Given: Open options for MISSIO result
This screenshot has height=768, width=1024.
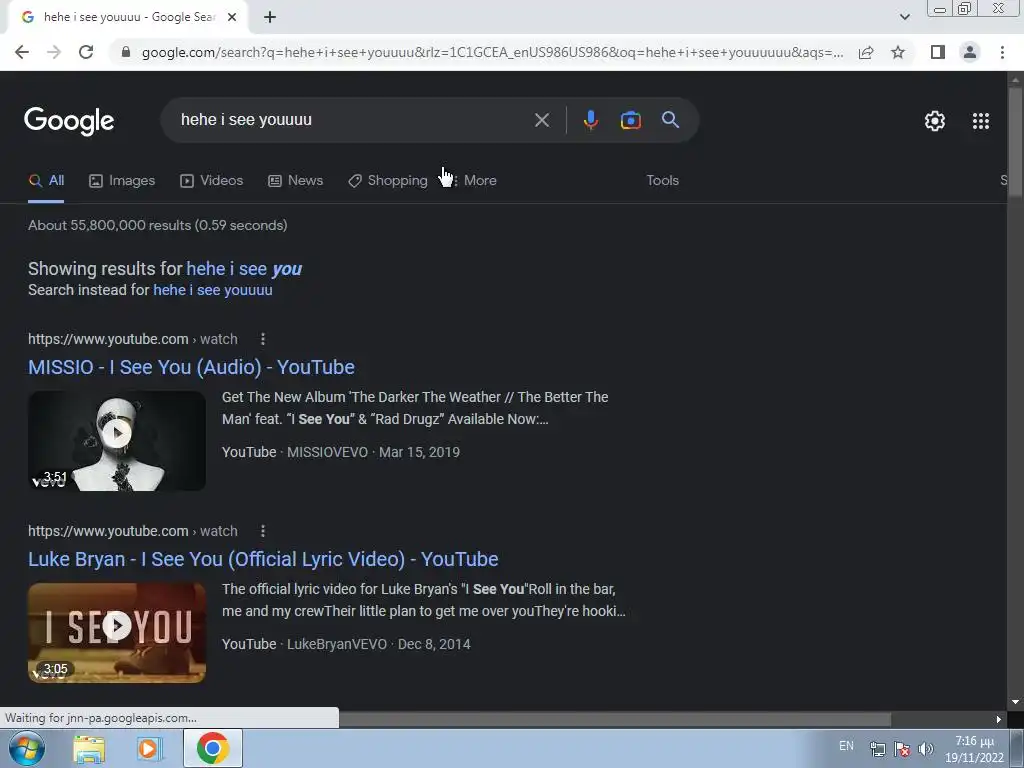Looking at the screenshot, I should (x=263, y=339).
